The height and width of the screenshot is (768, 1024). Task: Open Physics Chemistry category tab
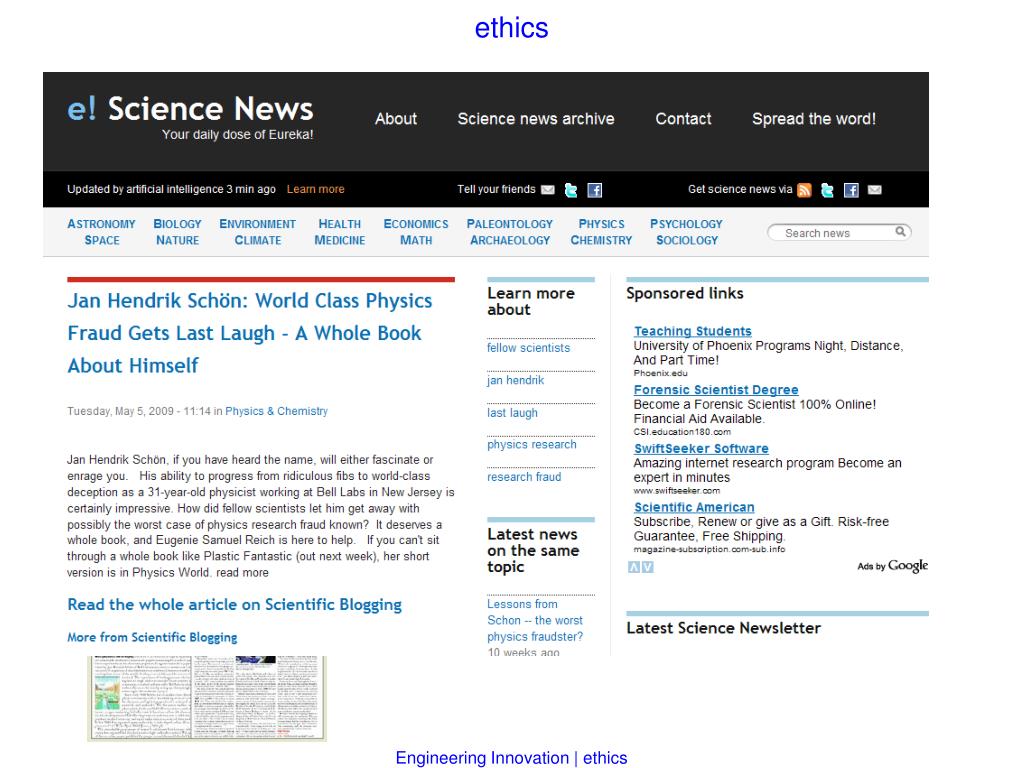click(601, 232)
